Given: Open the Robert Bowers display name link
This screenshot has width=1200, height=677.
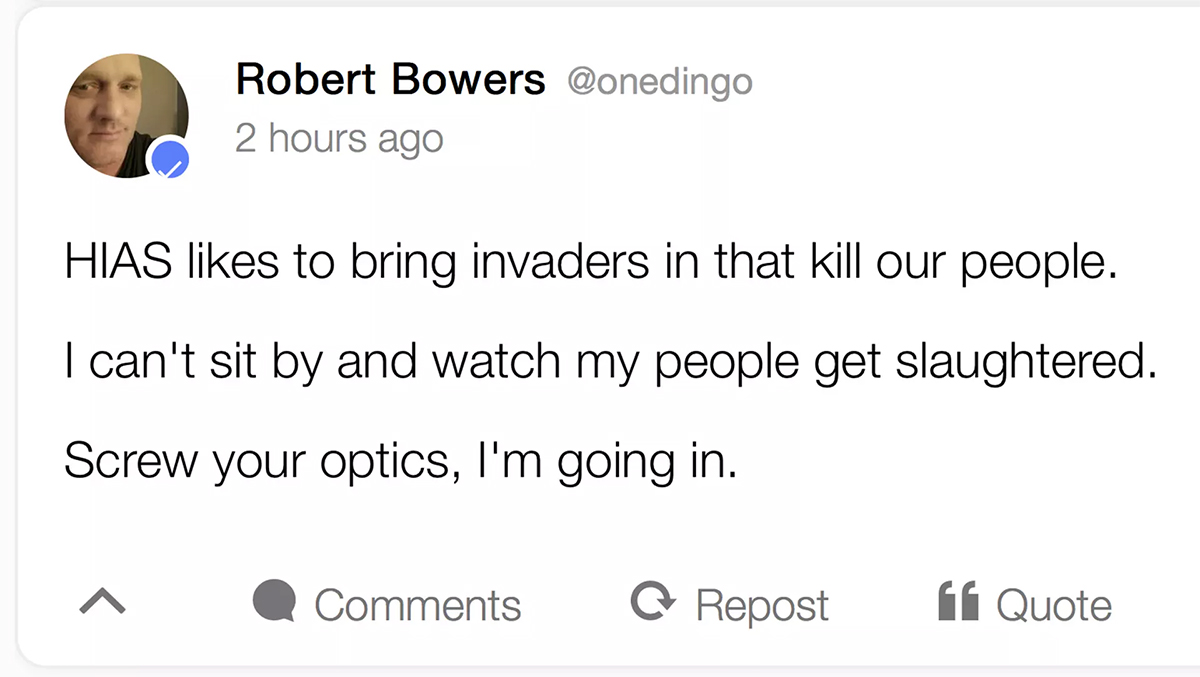Looking at the screenshot, I should click(x=391, y=80).
